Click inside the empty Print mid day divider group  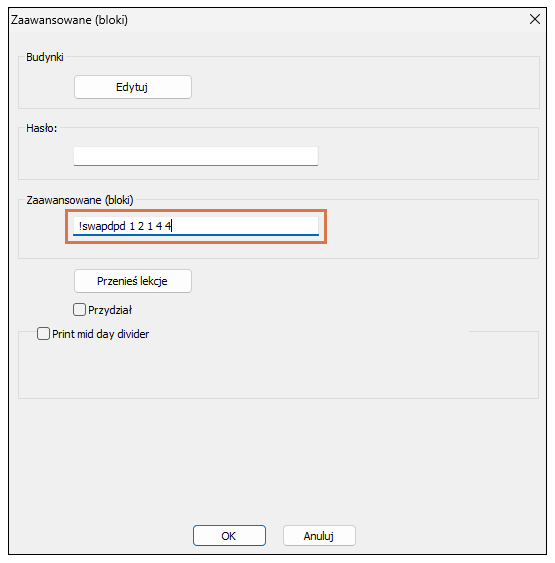(x=278, y=370)
